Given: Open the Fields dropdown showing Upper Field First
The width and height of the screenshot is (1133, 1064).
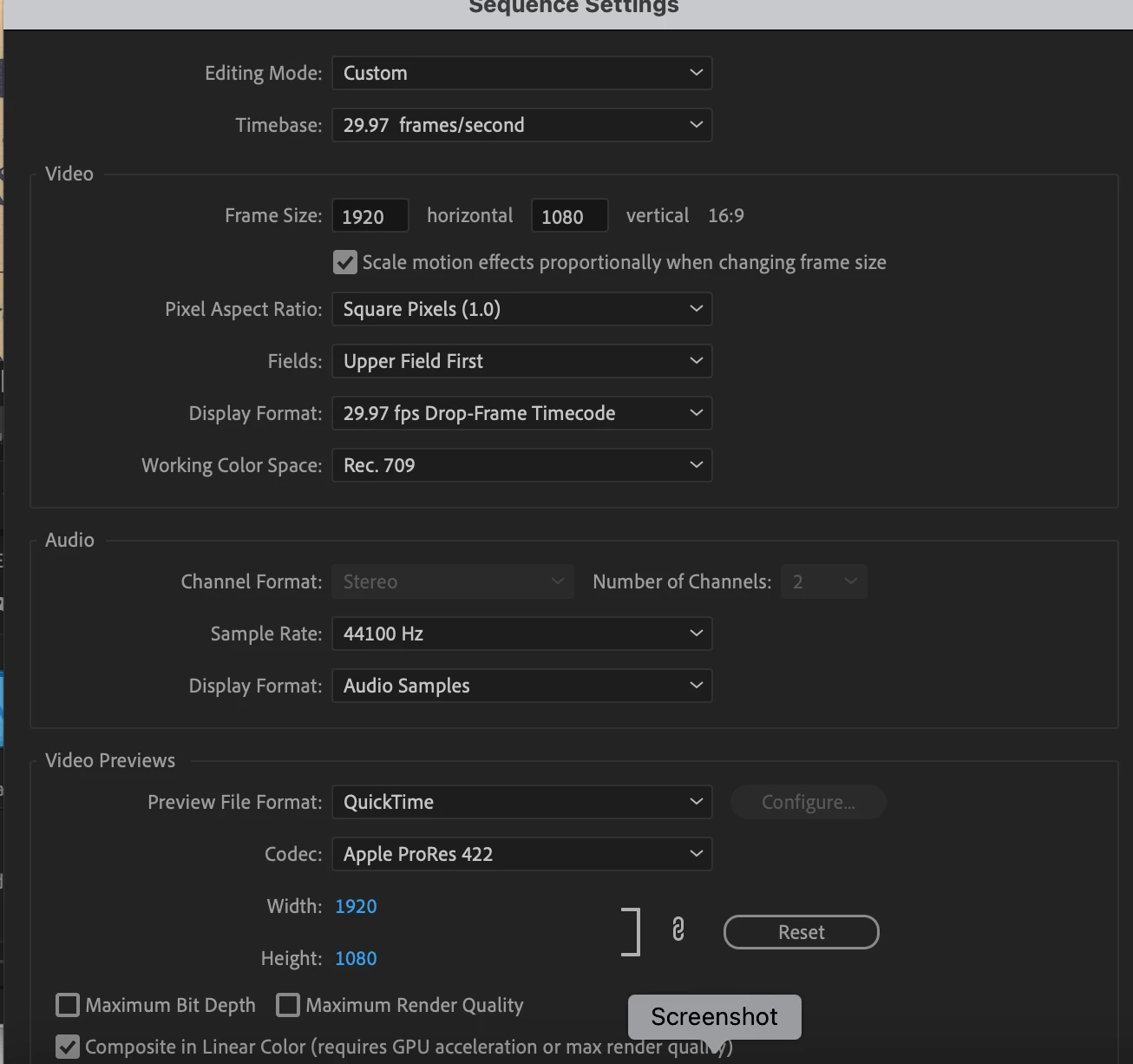Looking at the screenshot, I should pos(522,361).
